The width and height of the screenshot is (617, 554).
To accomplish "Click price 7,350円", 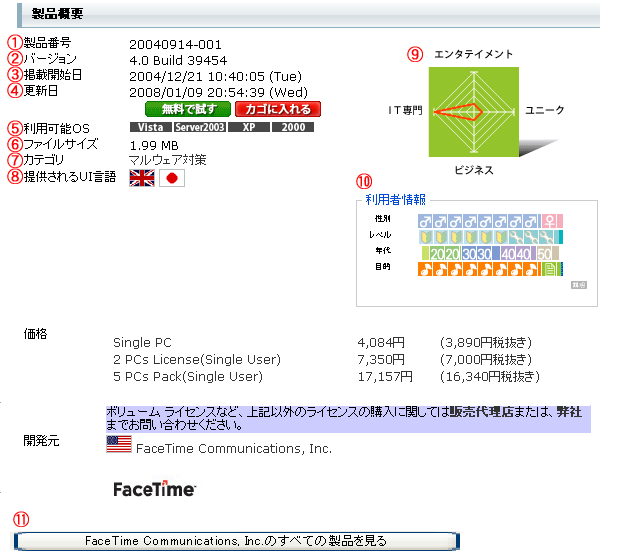I will (381, 360).
